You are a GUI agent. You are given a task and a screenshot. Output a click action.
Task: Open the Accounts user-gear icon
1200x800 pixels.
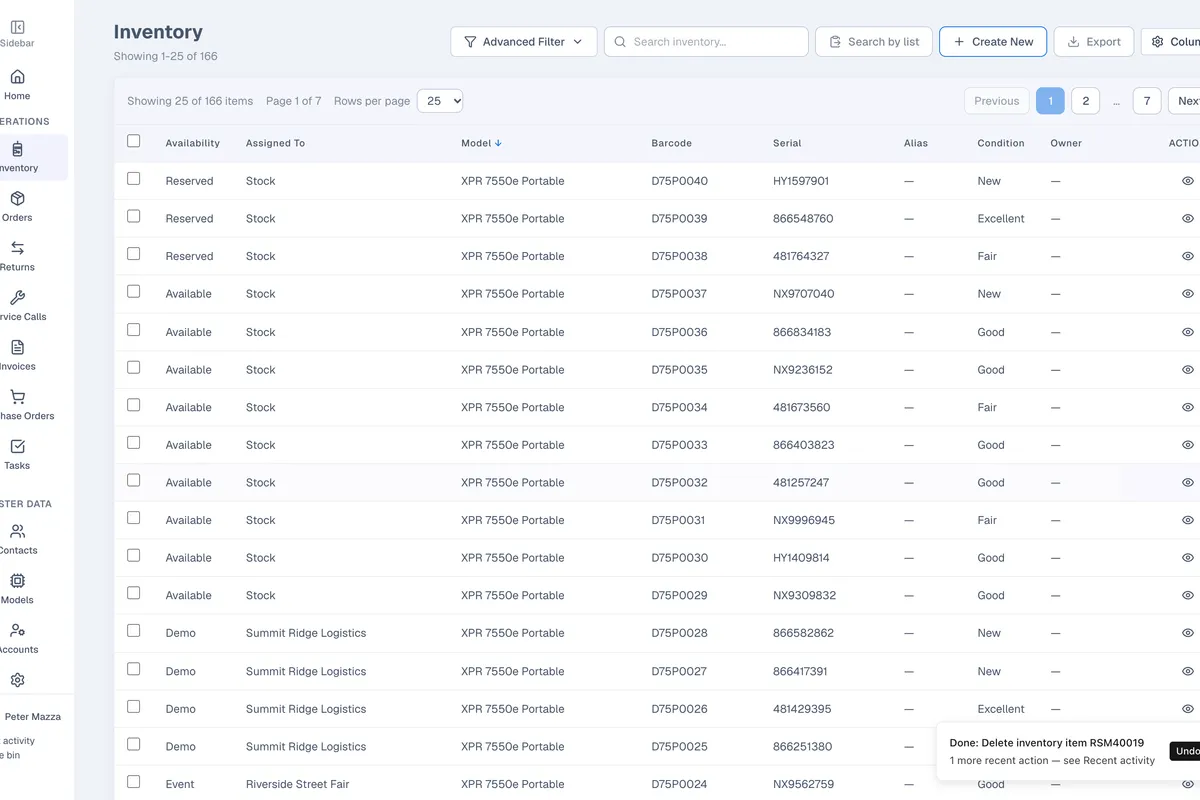click(17, 631)
